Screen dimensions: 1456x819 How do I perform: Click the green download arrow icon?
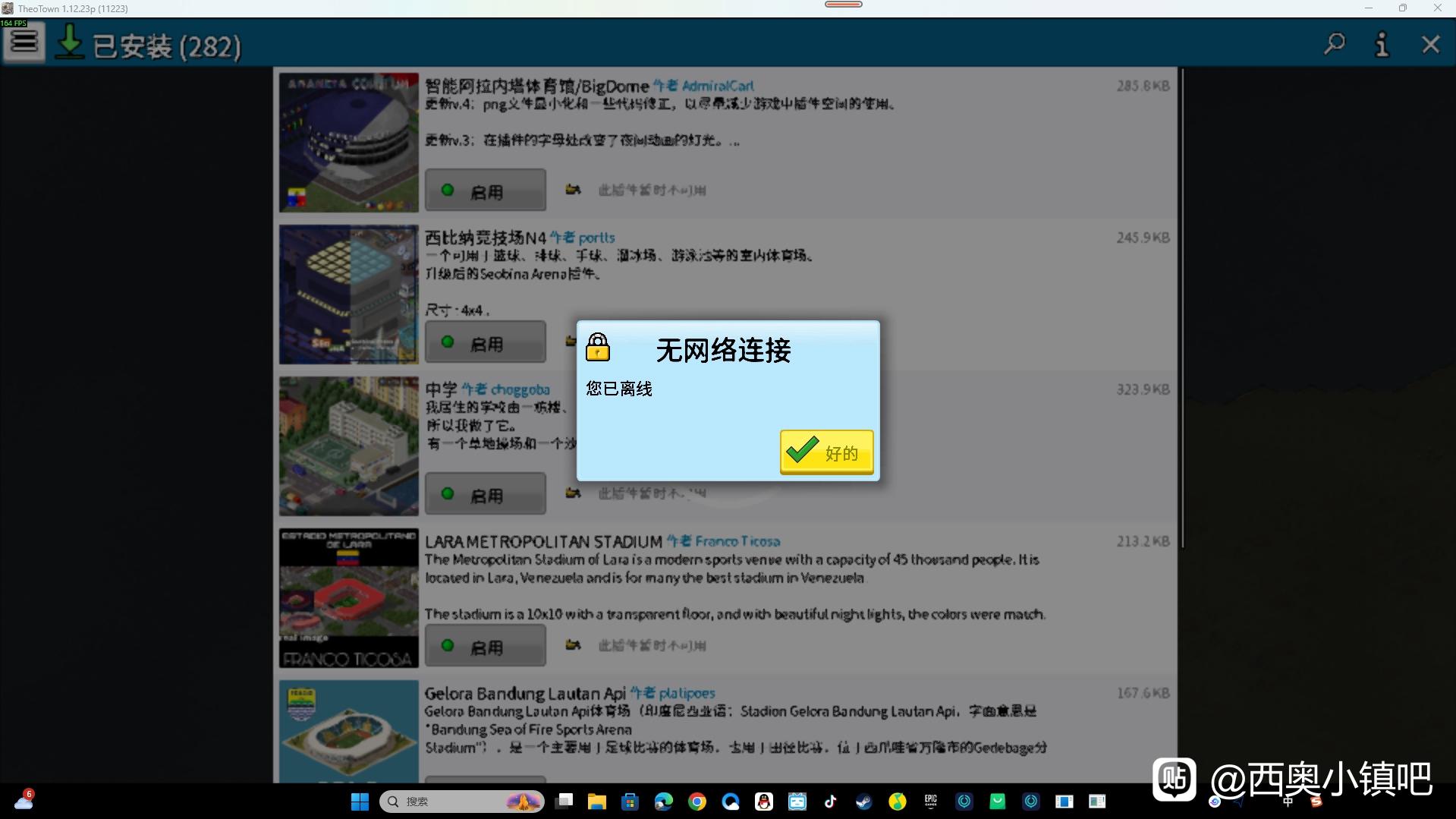[70, 43]
